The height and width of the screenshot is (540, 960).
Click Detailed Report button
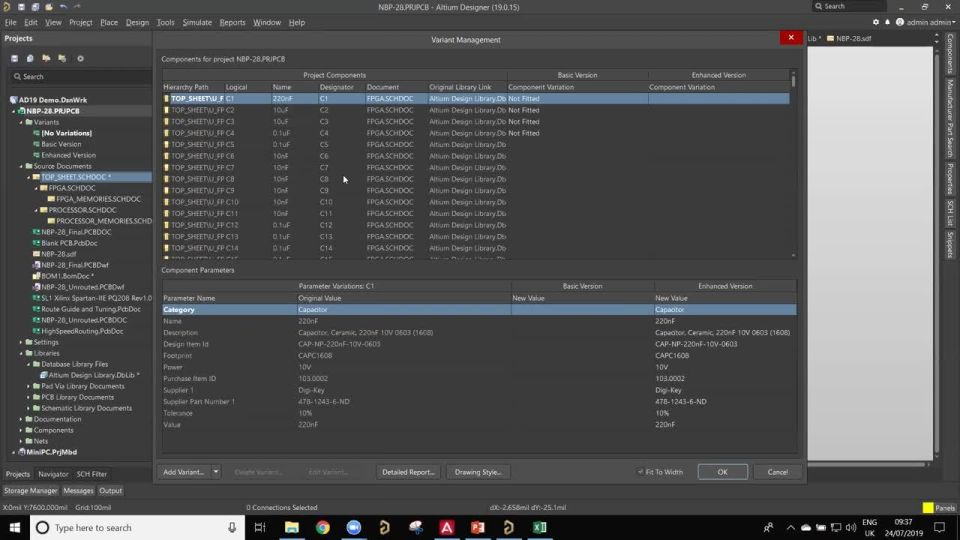408,472
